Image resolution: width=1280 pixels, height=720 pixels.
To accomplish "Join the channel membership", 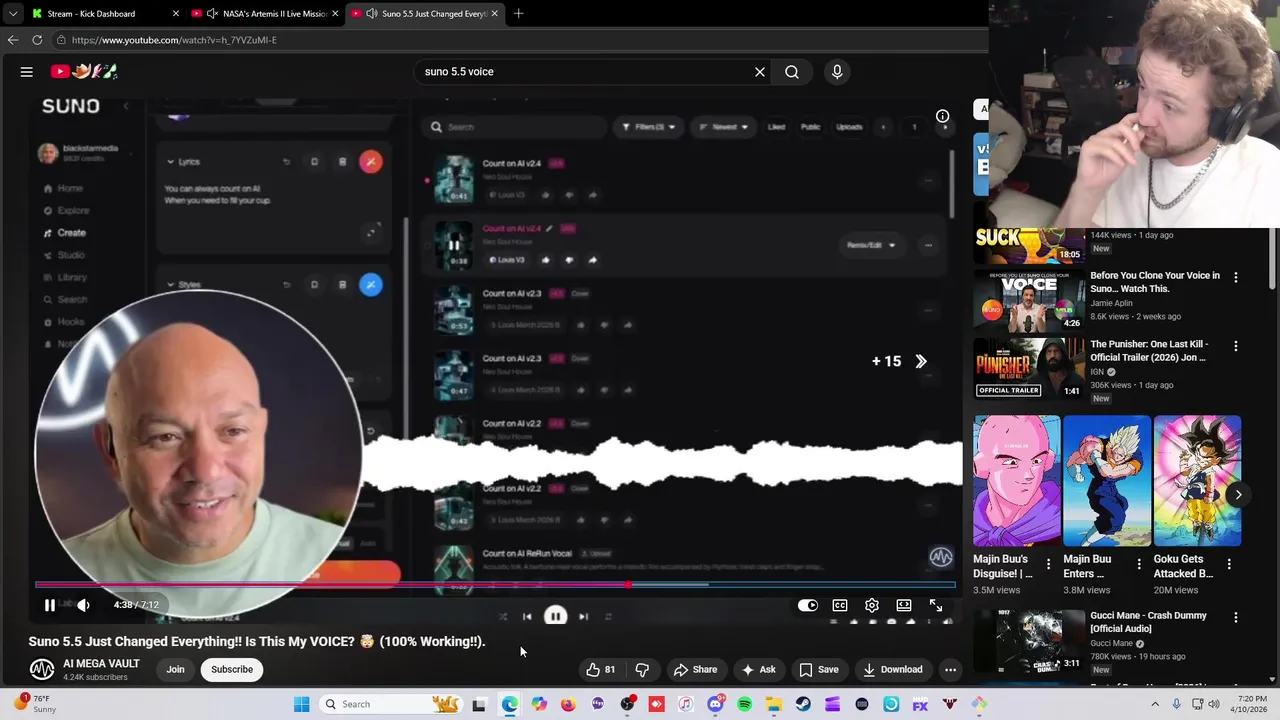I will pos(176,669).
